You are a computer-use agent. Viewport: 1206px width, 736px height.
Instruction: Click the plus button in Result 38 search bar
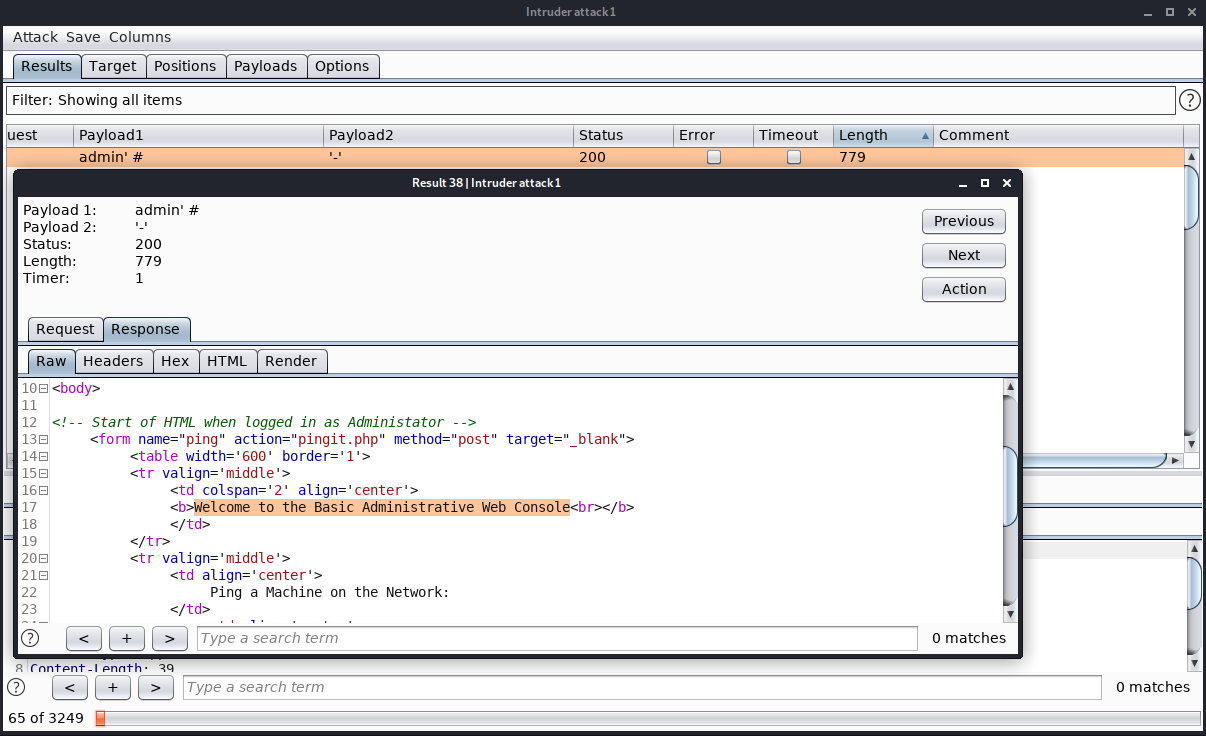127,638
